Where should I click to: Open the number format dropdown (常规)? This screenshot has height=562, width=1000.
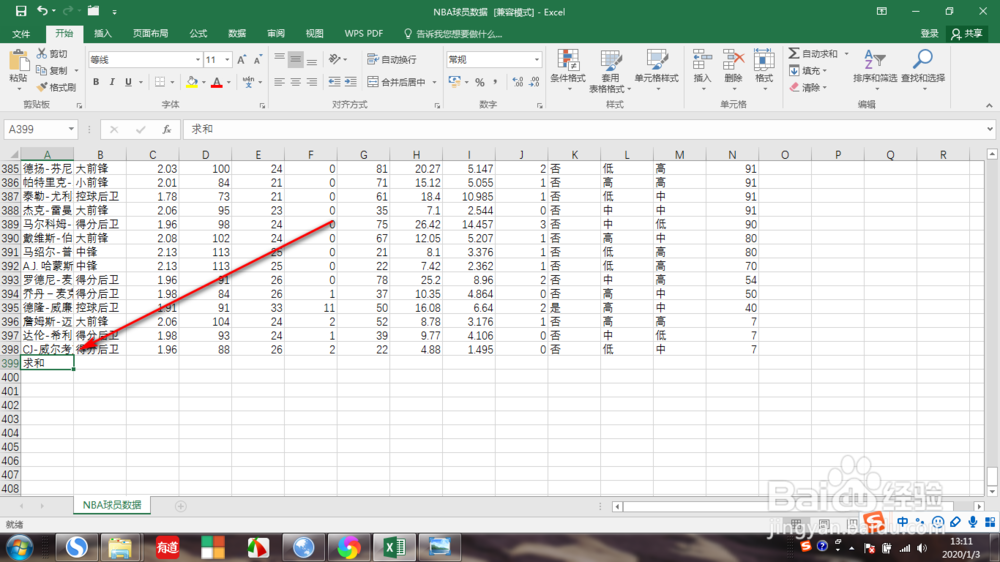[x=536, y=59]
